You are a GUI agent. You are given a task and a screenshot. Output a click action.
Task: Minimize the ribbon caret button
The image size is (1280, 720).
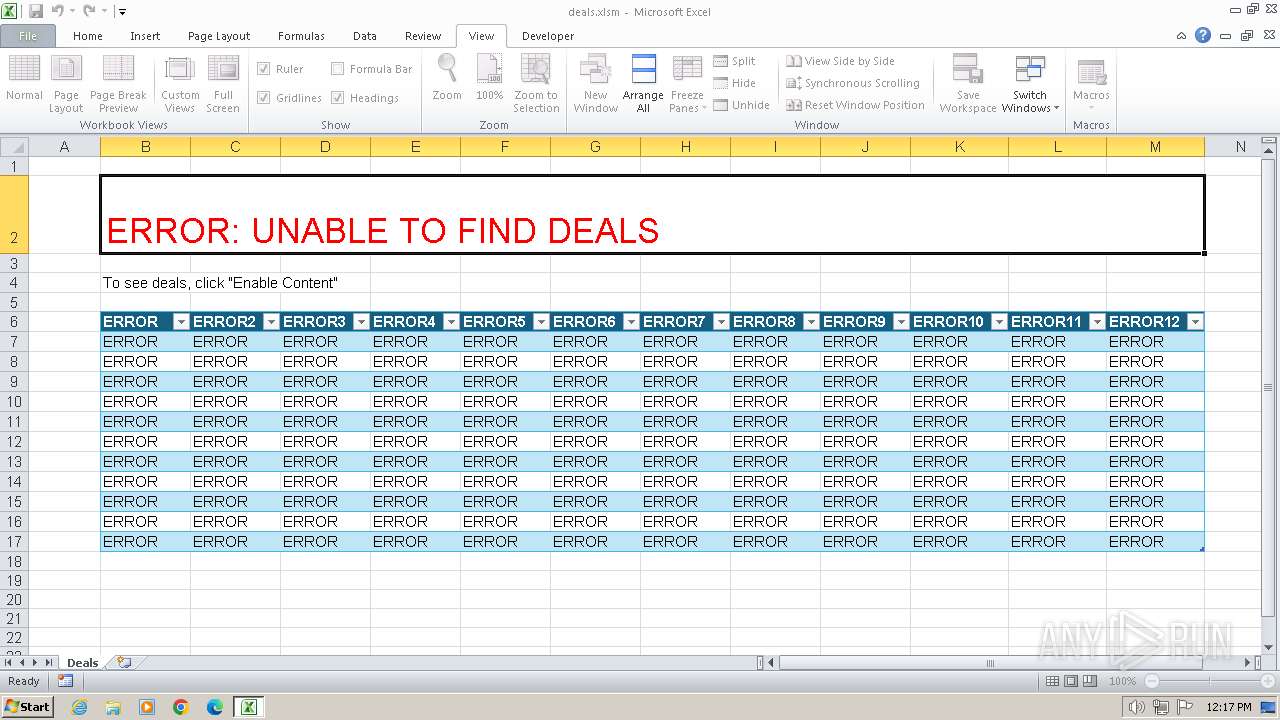click(x=1182, y=35)
